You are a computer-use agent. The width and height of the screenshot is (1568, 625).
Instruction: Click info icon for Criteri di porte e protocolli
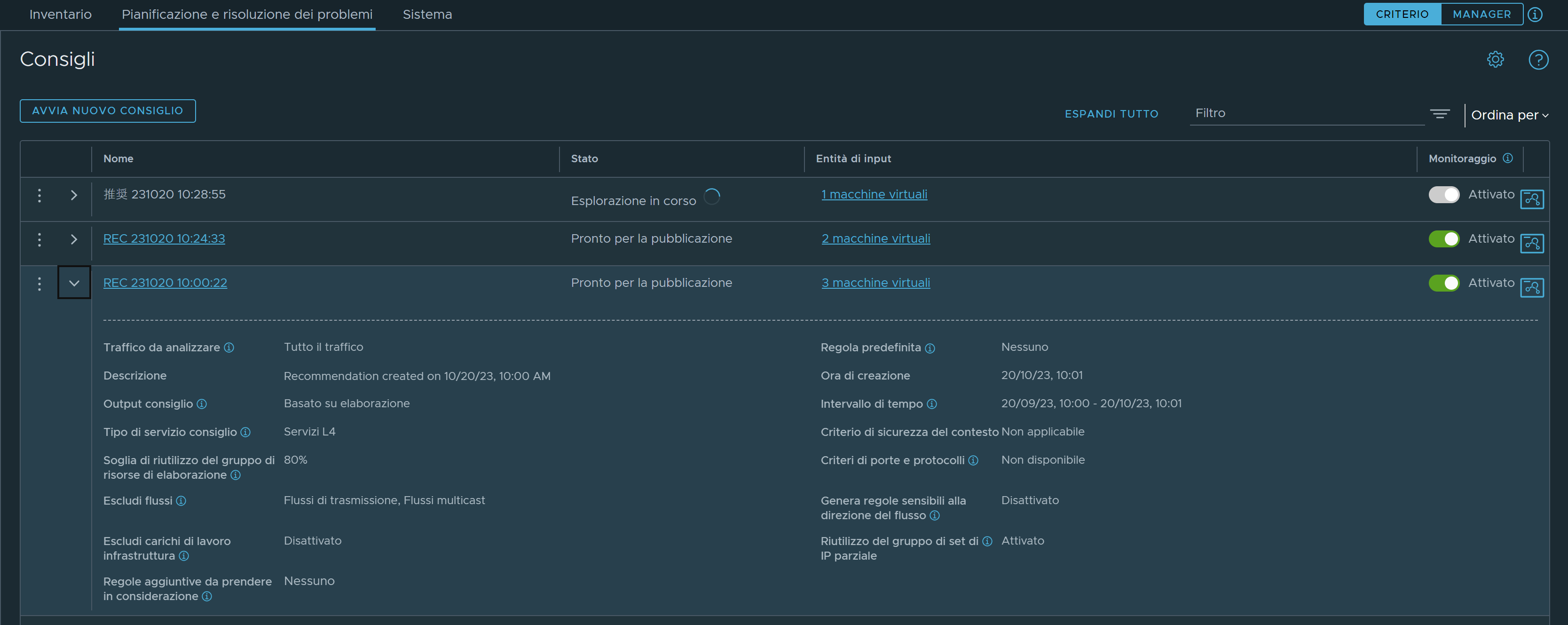click(973, 461)
